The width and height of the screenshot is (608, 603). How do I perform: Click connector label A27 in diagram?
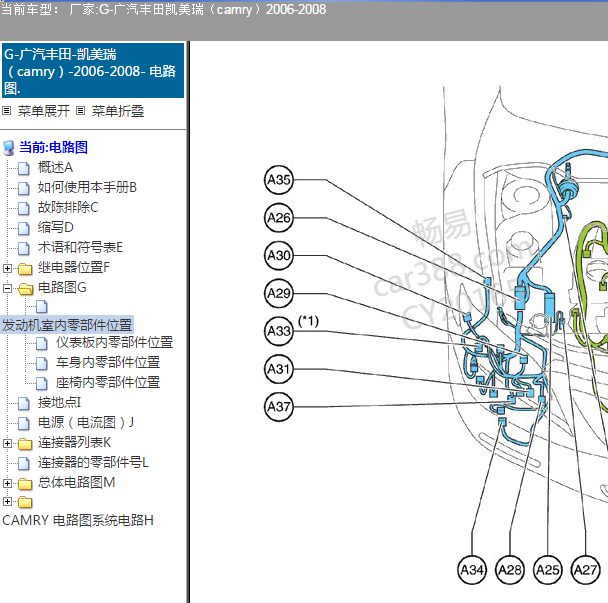pyautogui.click(x=586, y=570)
